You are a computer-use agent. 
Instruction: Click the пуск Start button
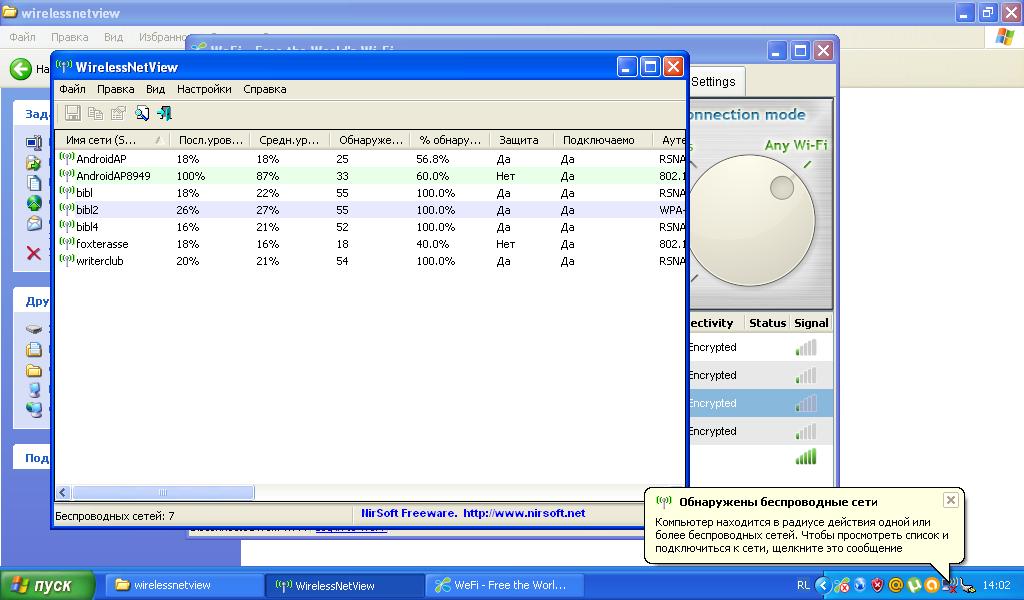tap(48, 585)
